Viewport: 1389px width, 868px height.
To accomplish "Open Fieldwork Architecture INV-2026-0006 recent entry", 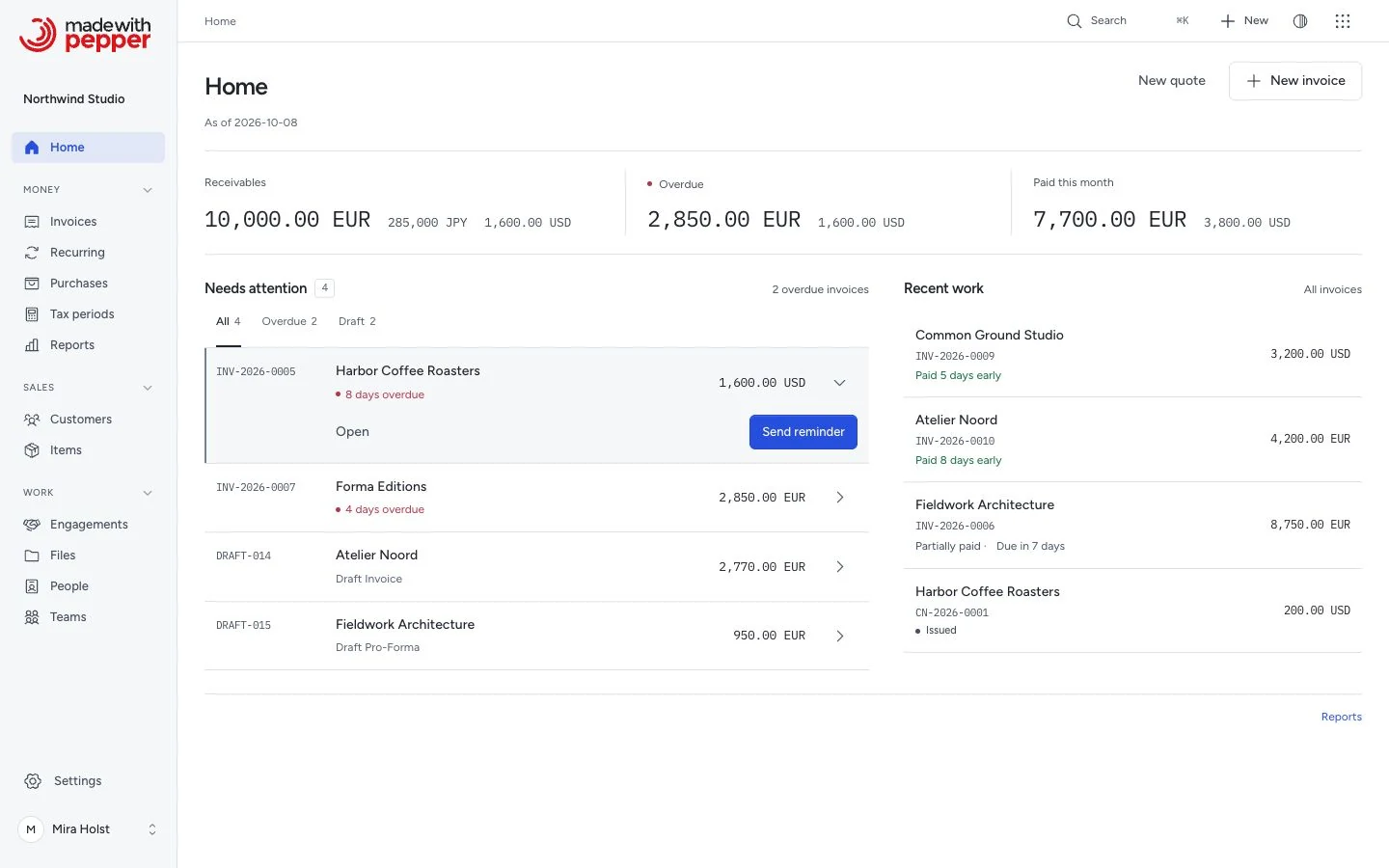I will coord(1132,525).
